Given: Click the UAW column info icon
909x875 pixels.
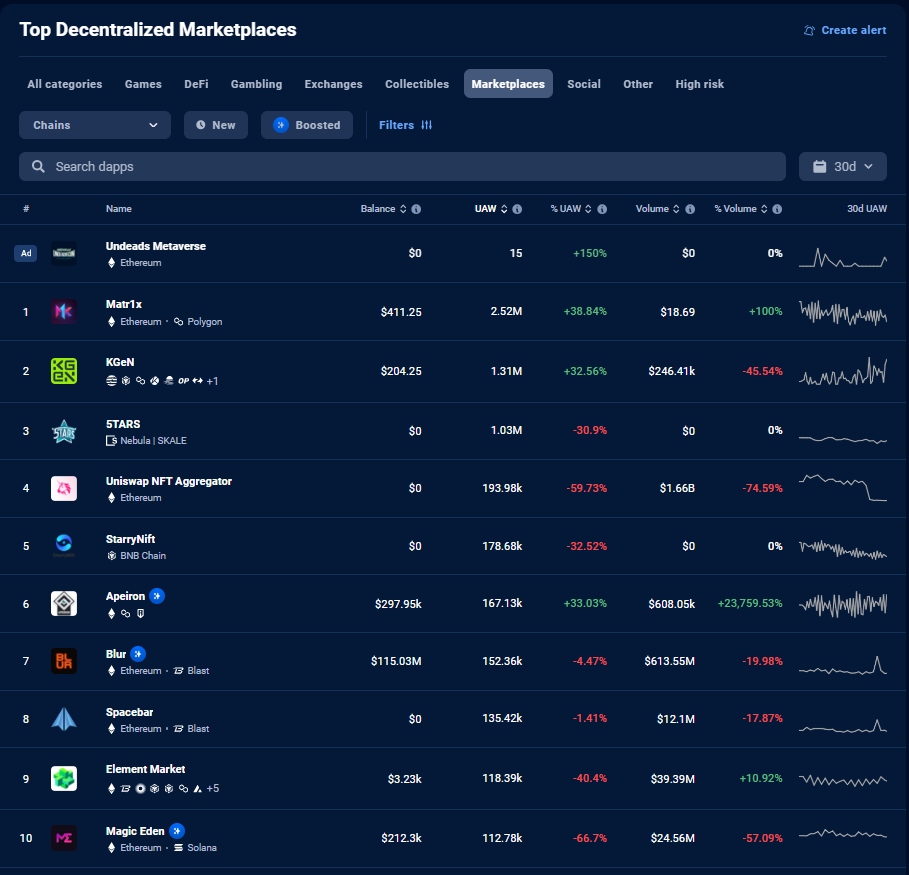Looking at the screenshot, I should [x=517, y=209].
